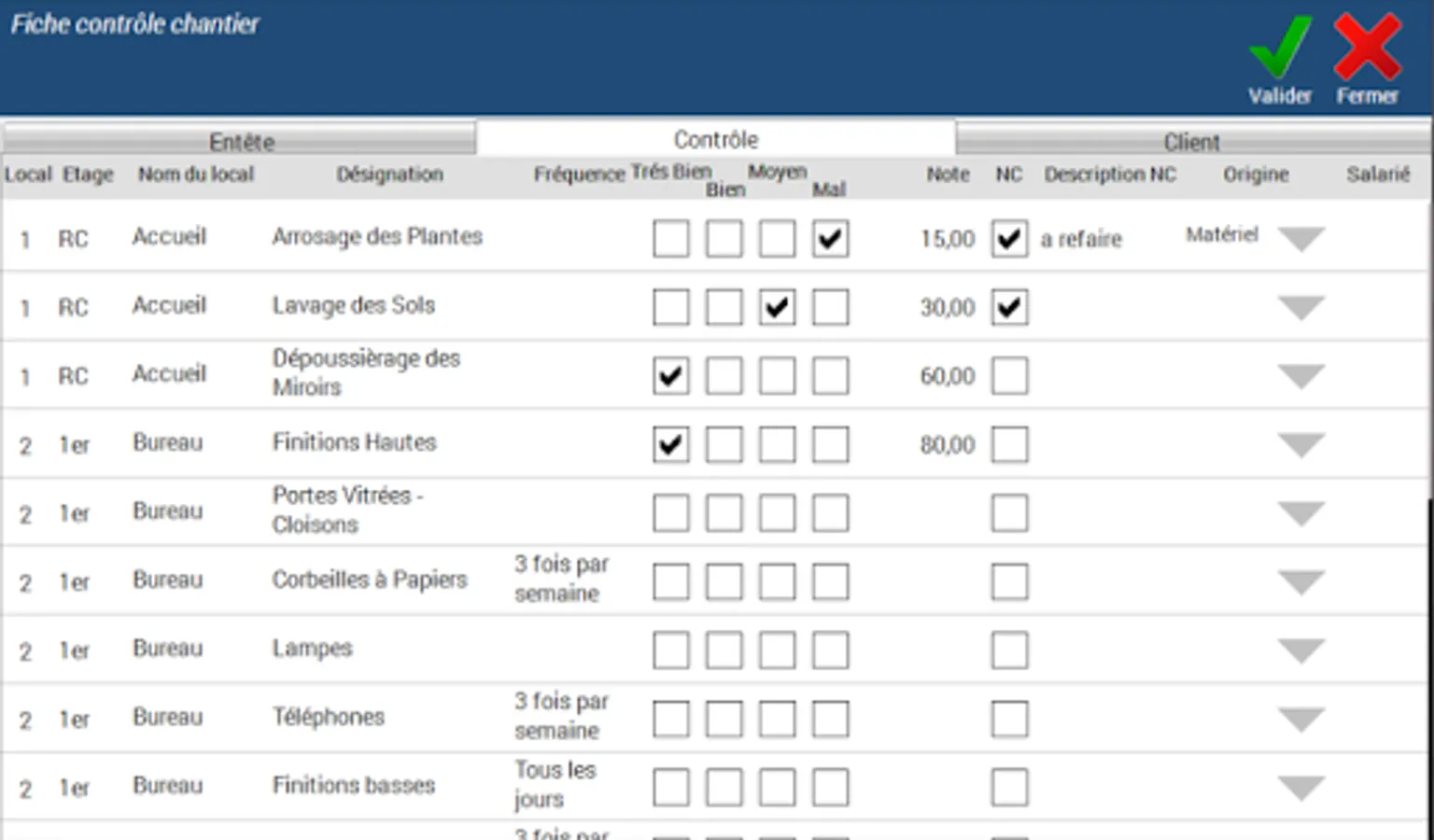This screenshot has height=840, width=1434.
Task: Click the red Fermer cross icon
Action: click(x=1367, y=47)
